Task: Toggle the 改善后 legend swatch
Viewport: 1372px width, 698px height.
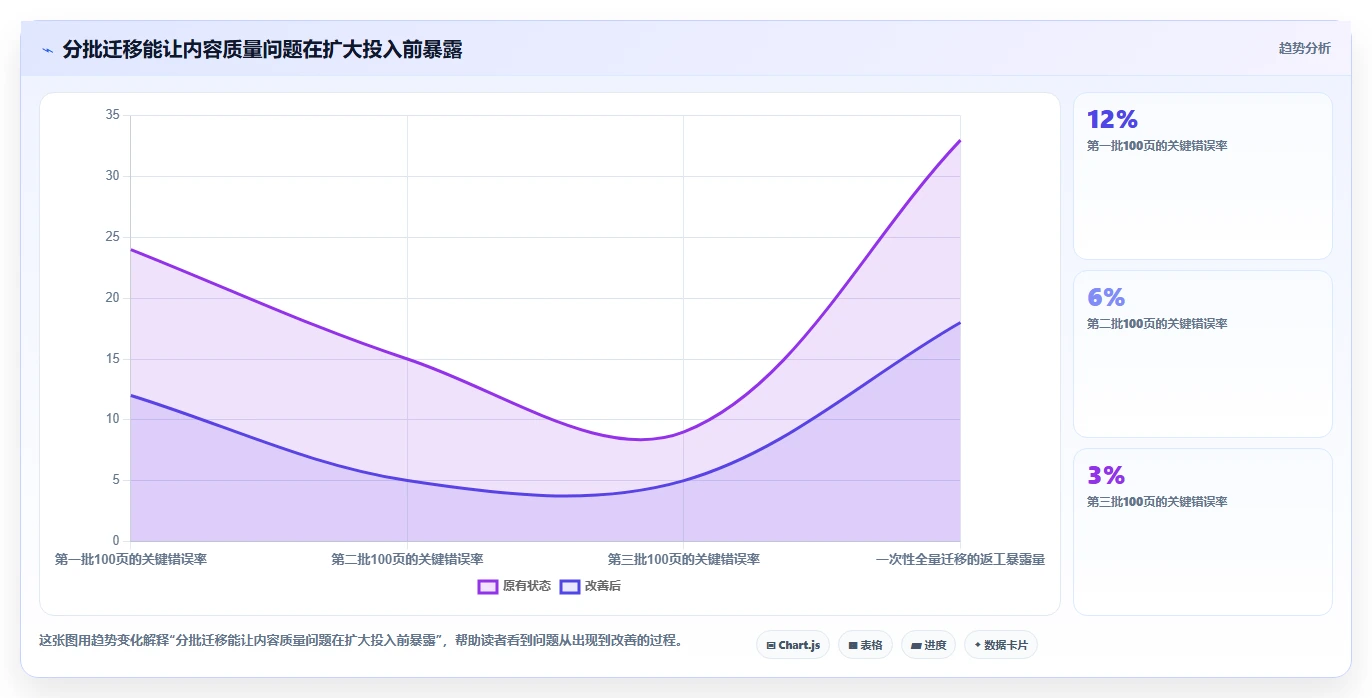Action: 570,586
